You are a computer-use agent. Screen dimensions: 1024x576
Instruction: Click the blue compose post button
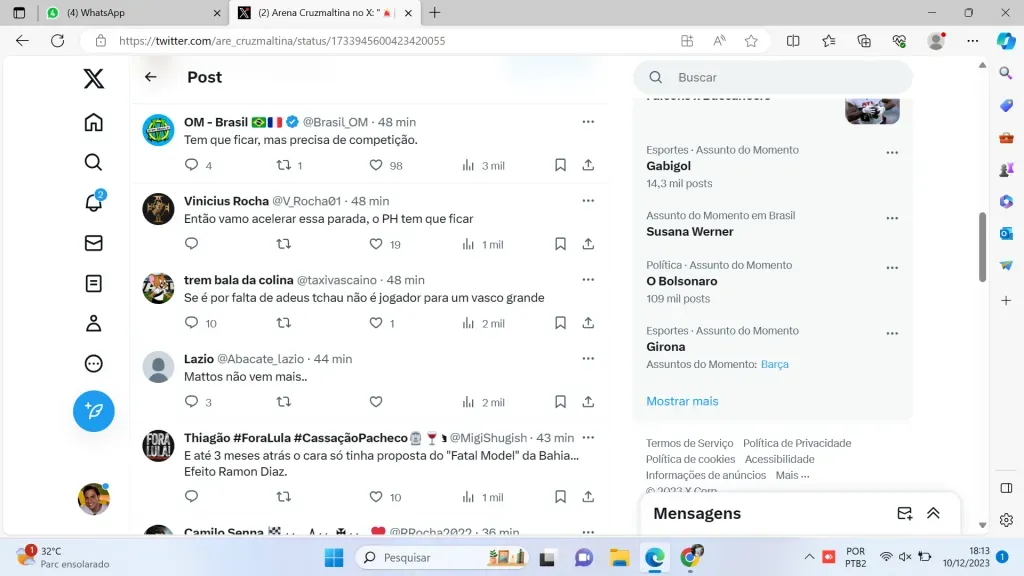(93, 410)
